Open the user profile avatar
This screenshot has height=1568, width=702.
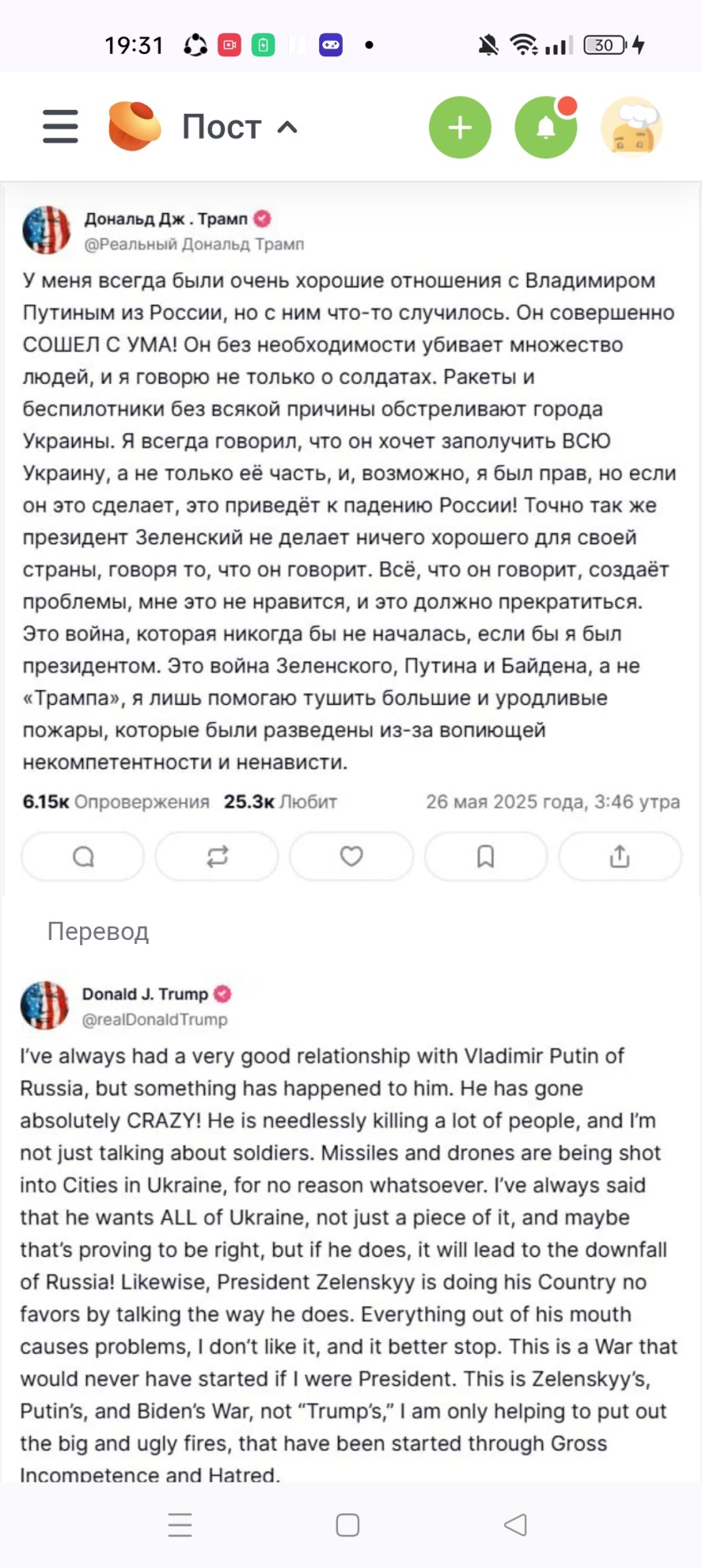pyautogui.click(x=631, y=128)
